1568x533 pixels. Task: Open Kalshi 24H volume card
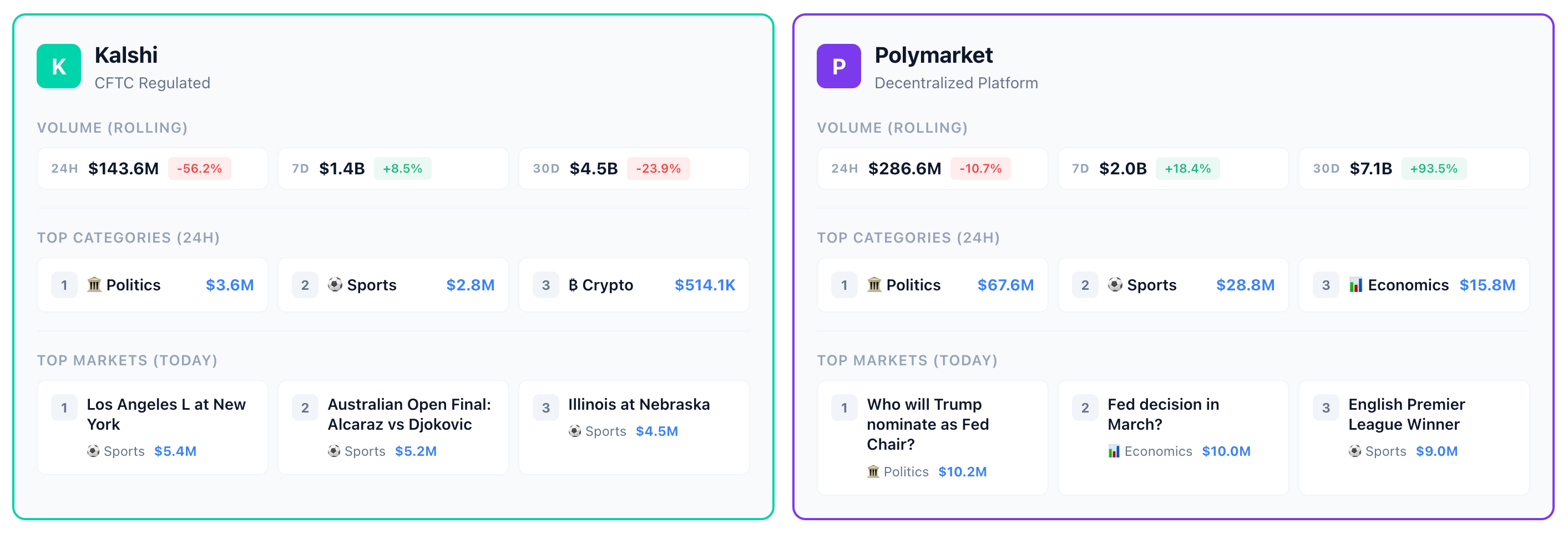[152, 168]
